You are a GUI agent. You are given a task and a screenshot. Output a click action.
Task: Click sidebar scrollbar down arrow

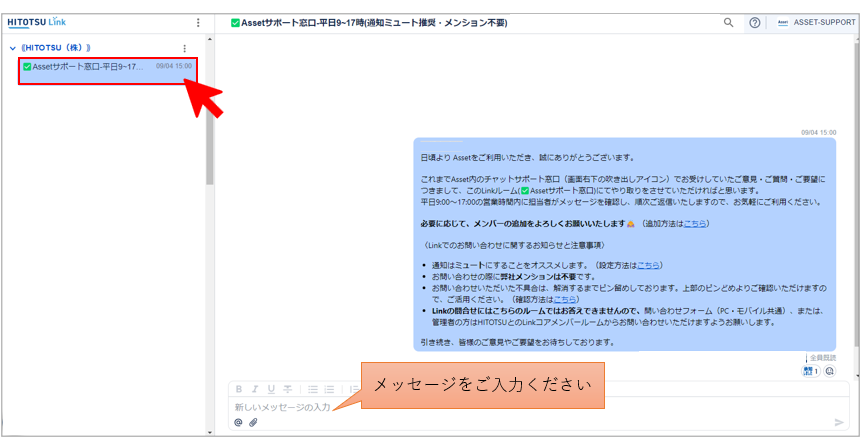point(209,432)
